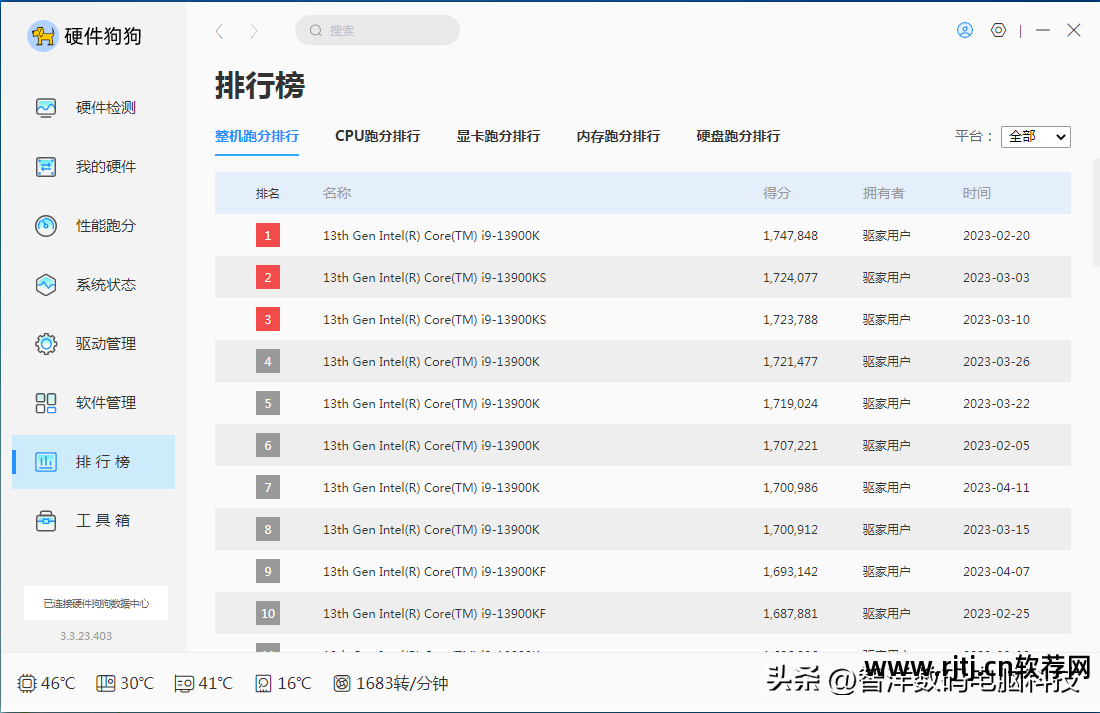Select rank 9 i9-13900KF name
This screenshot has height=713, width=1100.
pyautogui.click(x=434, y=571)
